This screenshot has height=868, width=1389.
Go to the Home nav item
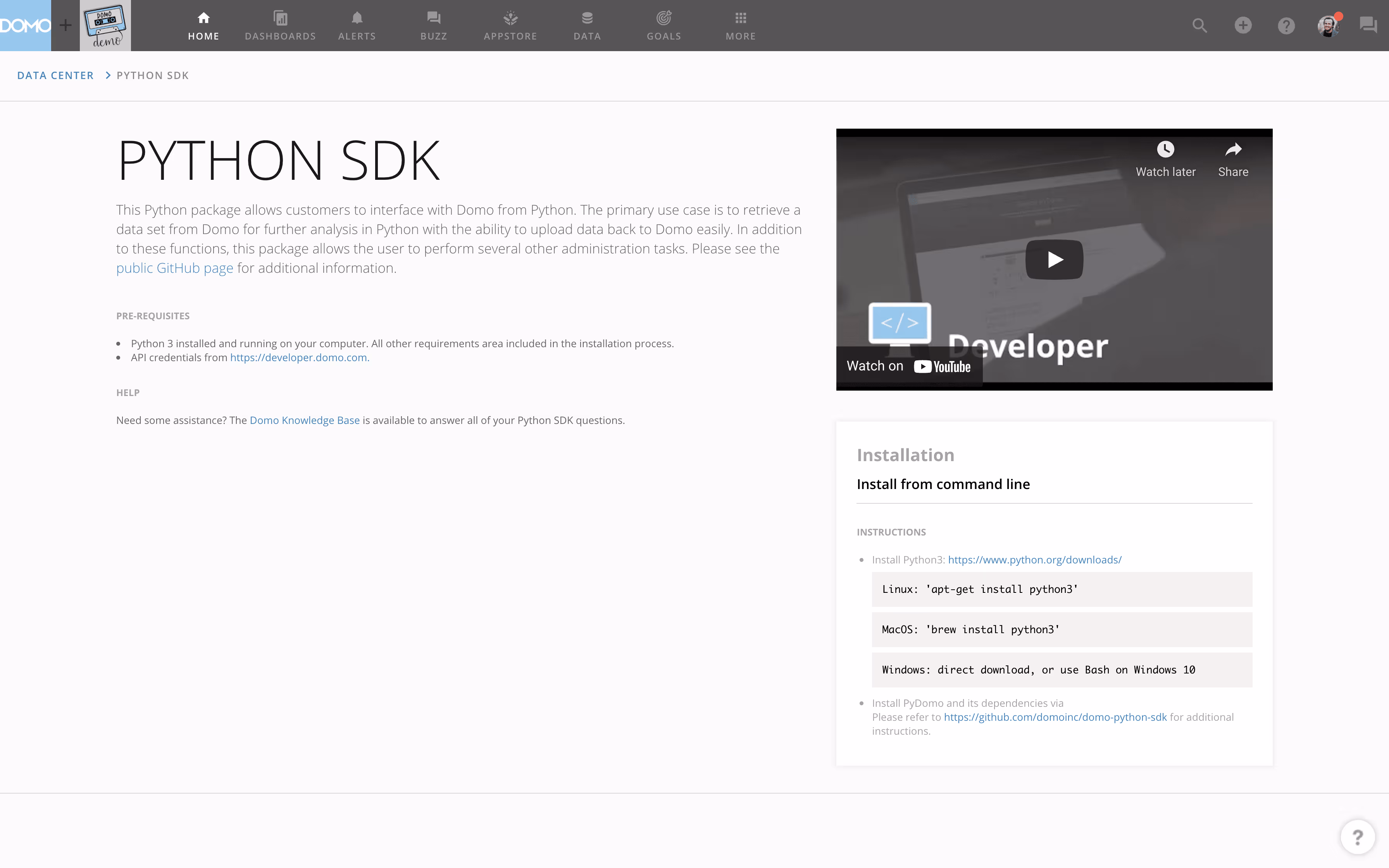coord(203,26)
